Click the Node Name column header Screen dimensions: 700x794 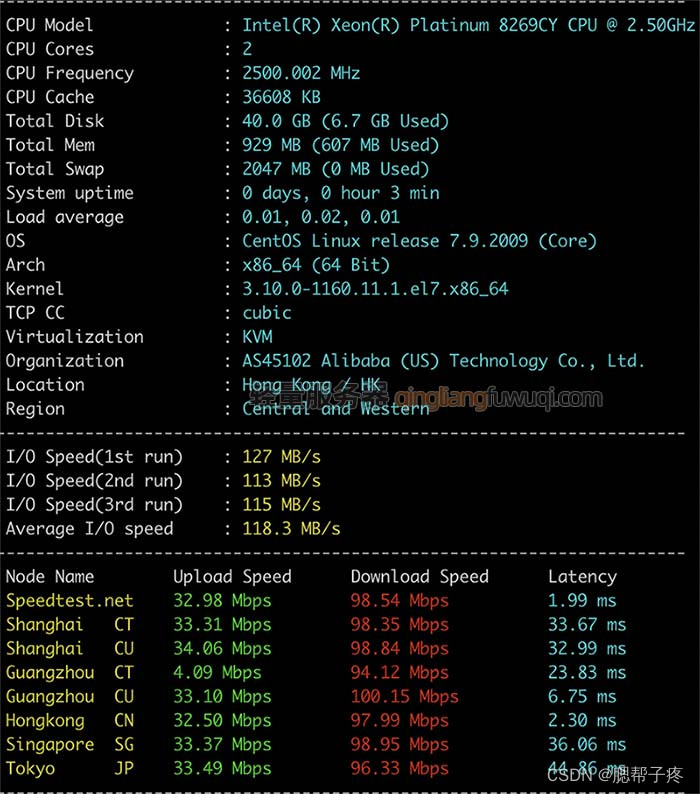[x=50, y=577]
